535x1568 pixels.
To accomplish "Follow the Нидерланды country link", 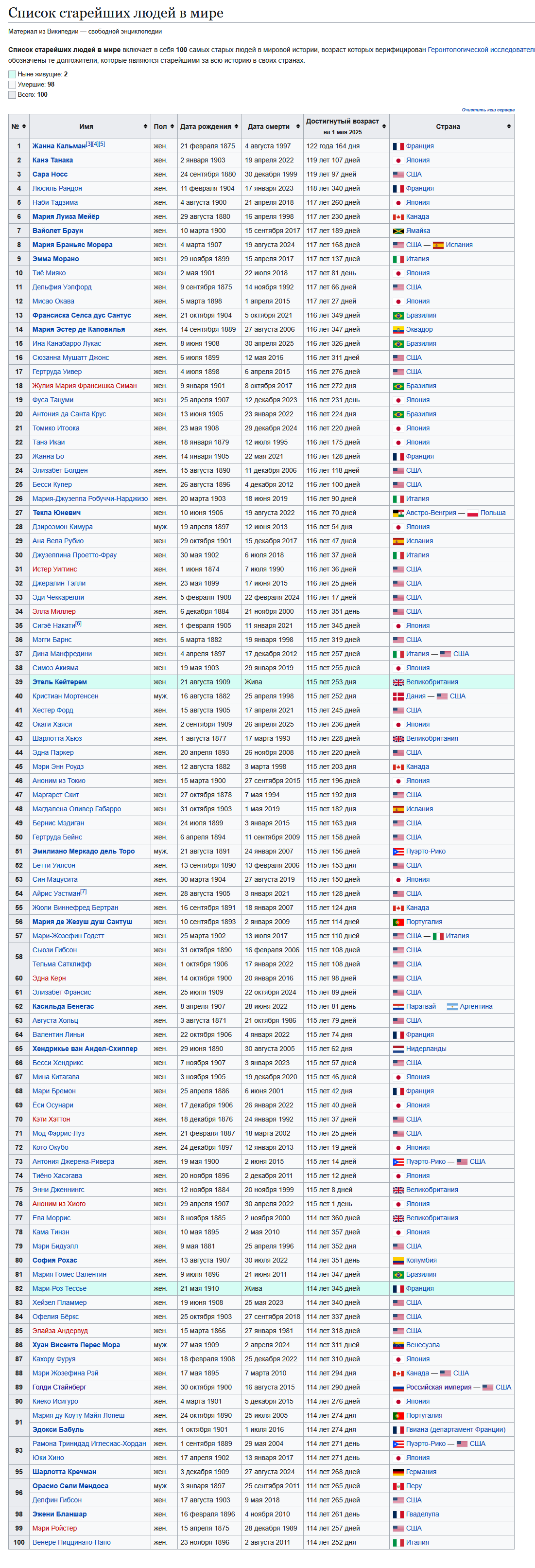I will click(x=426, y=1049).
